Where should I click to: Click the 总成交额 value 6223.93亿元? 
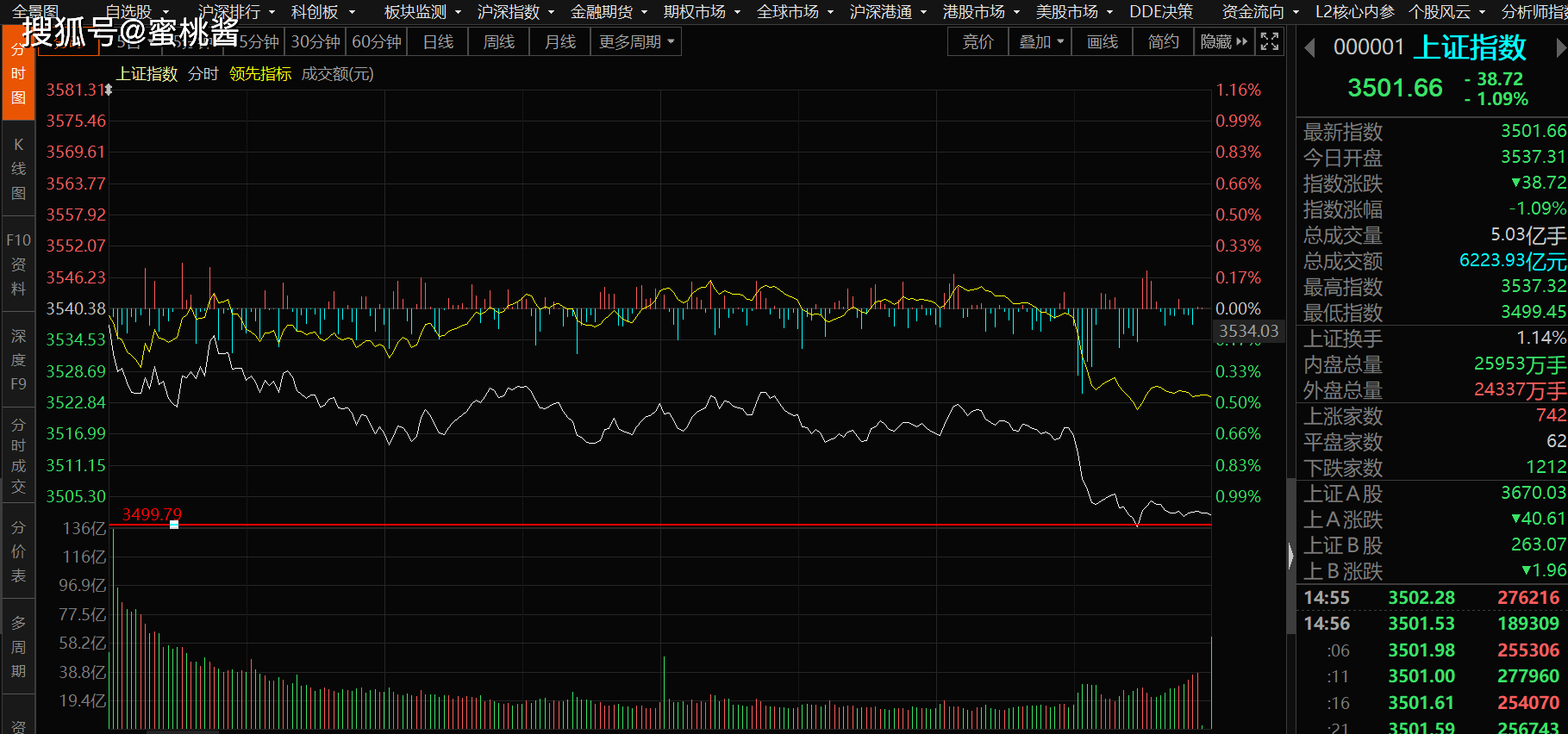point(1513,260)
